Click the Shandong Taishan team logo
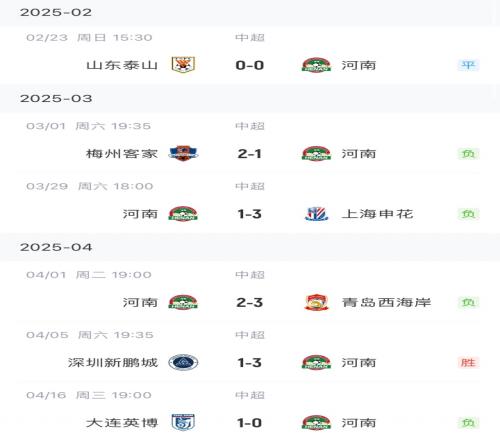 [183, 65]
